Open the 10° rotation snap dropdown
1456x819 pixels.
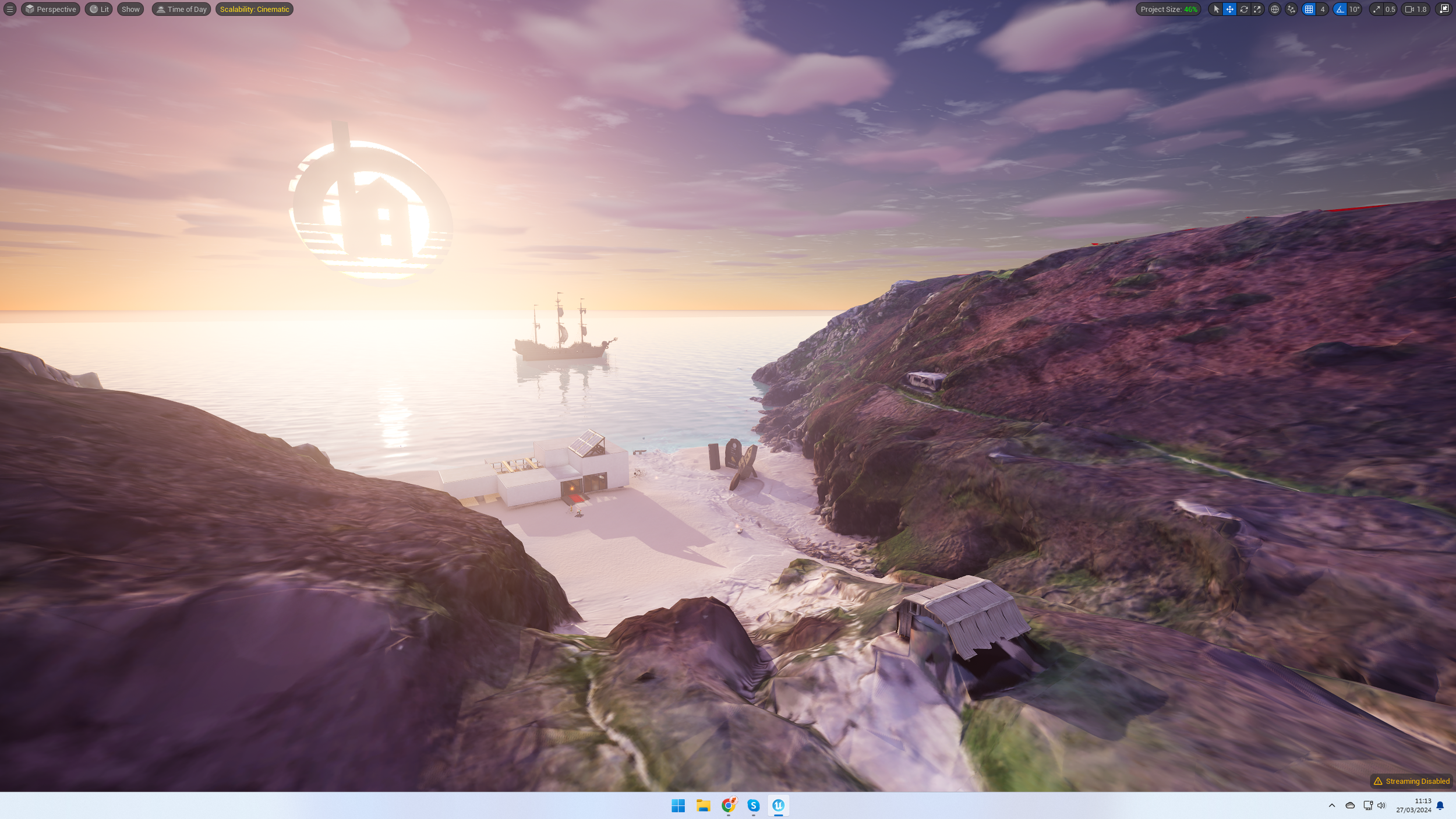1355,9
